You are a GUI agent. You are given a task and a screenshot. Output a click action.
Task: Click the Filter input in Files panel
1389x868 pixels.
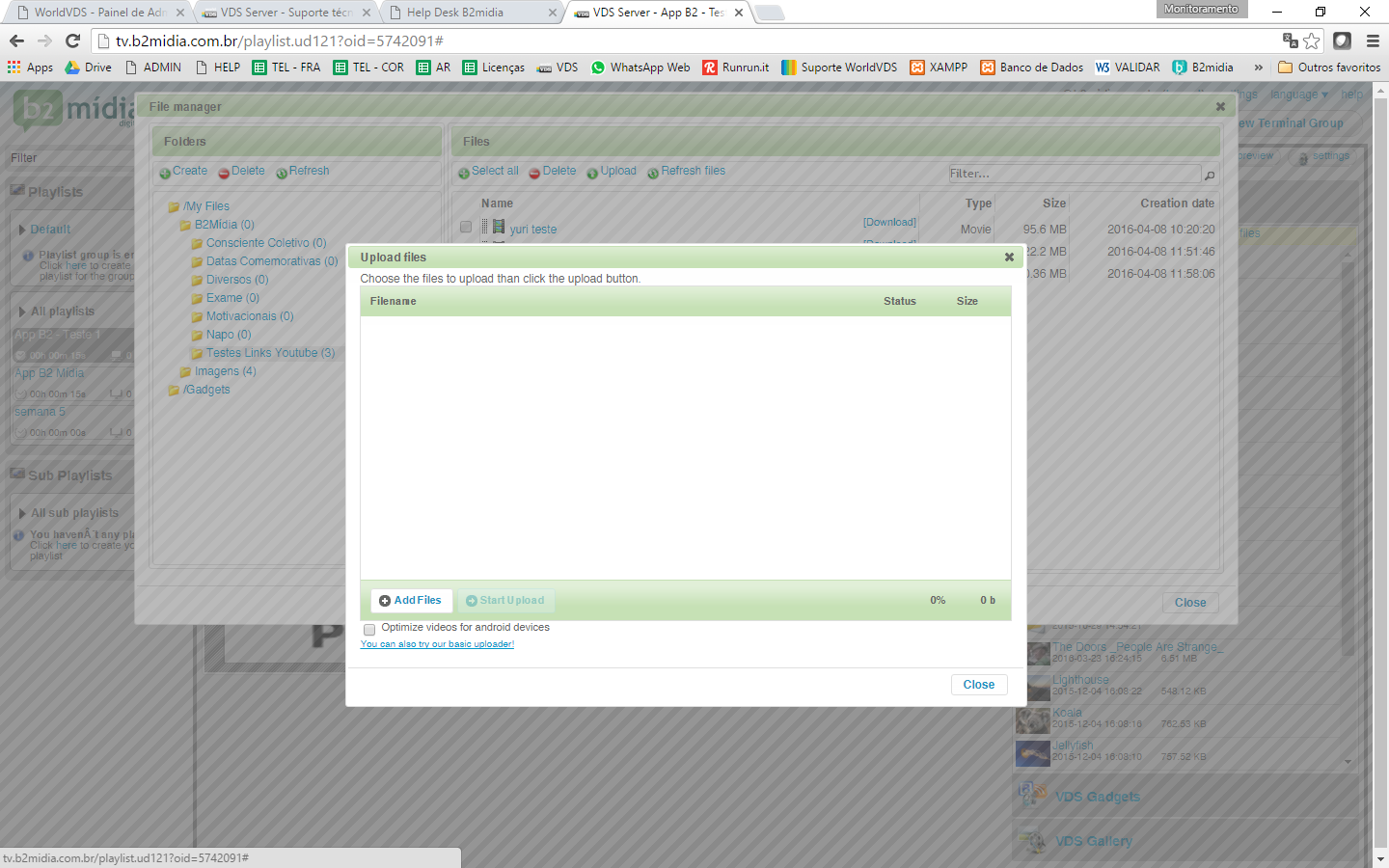[x=1074, y=174]
